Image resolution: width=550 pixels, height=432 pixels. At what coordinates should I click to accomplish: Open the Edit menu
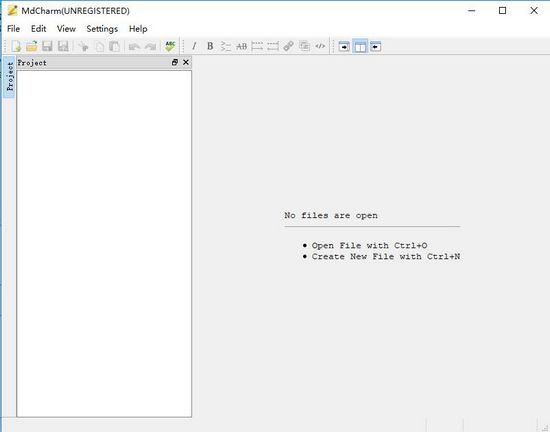(x=39, y=29)
